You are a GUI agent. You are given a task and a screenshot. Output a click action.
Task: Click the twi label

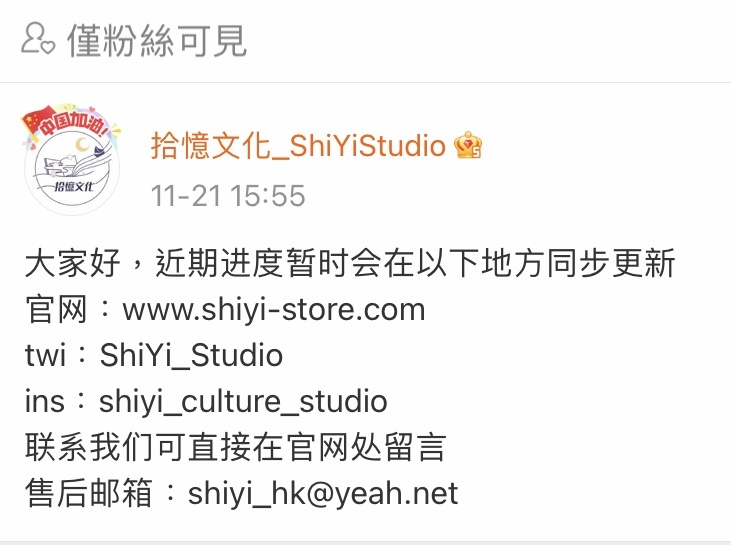point(45,355)
